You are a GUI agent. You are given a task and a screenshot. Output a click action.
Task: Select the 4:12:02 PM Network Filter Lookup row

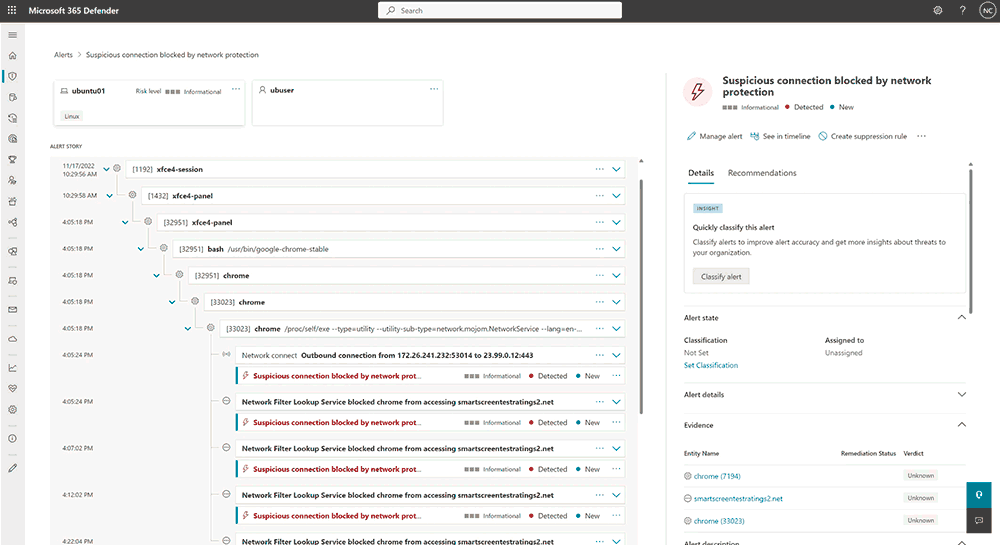click(429, 495)
